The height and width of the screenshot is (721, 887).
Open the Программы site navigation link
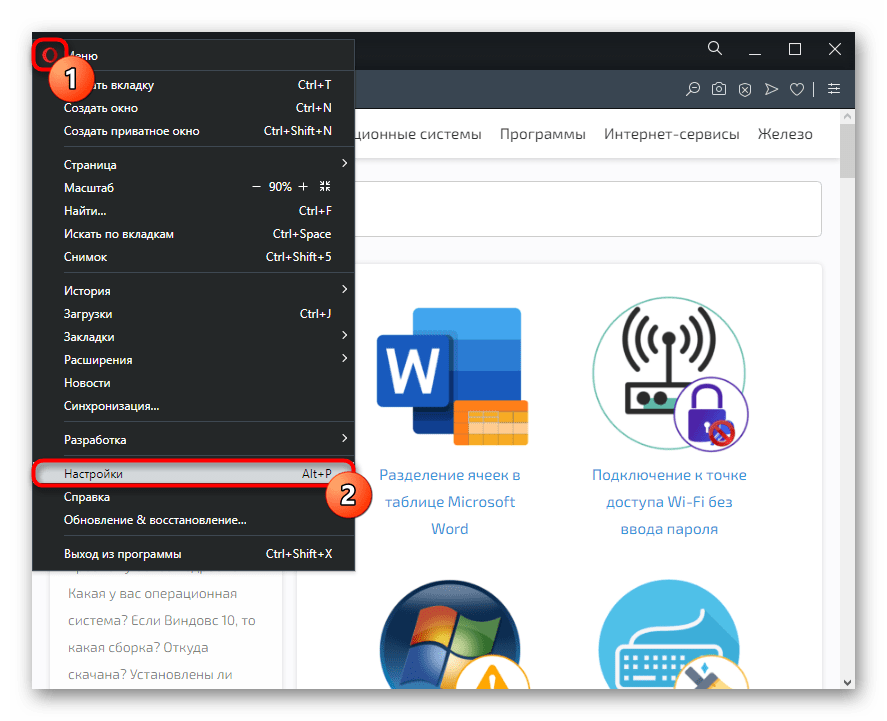click(542, 134)
